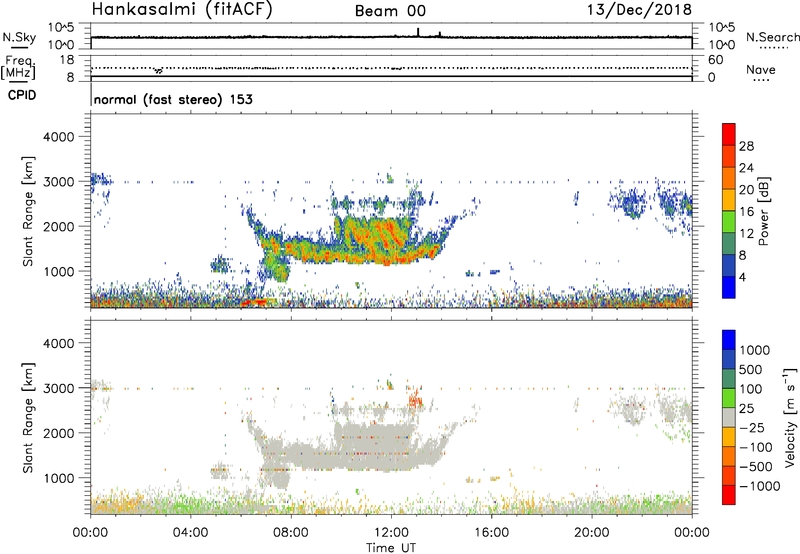Click the 'Nave' legend label
The width and height of the screenshot is (800, 554).
[761, 70]
